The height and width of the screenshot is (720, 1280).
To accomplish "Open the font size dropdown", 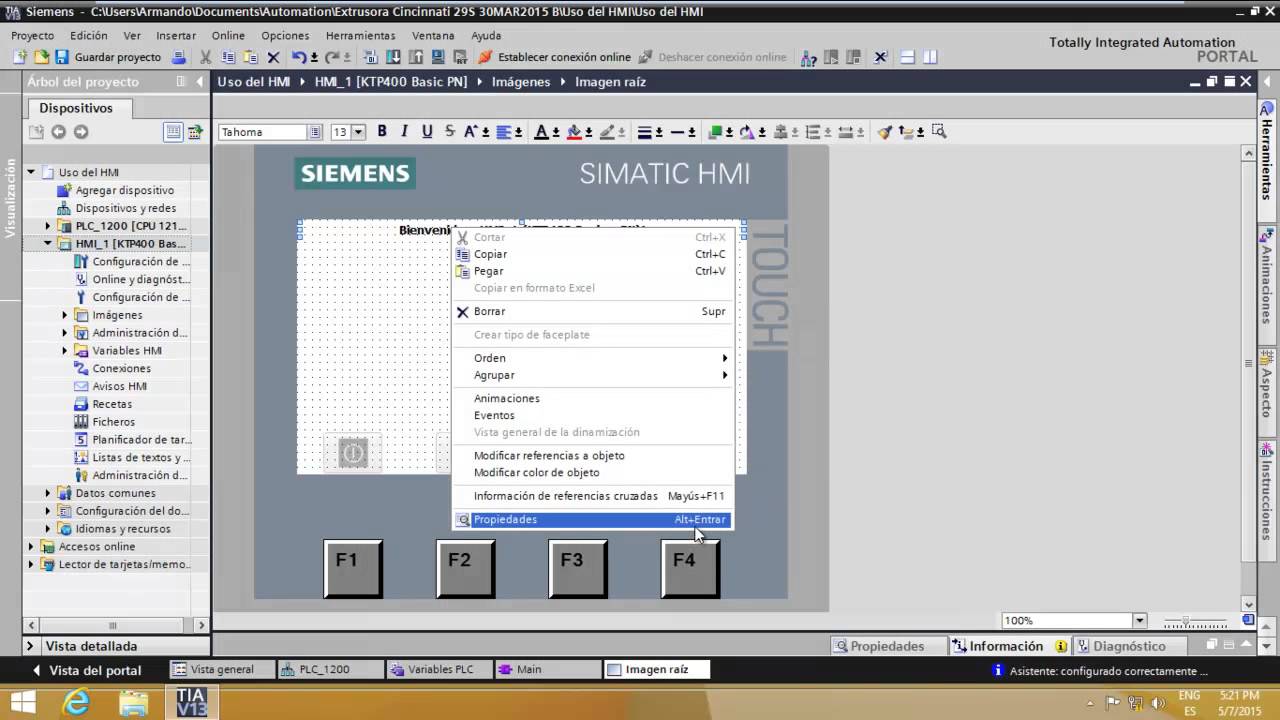I will (358, 132).
